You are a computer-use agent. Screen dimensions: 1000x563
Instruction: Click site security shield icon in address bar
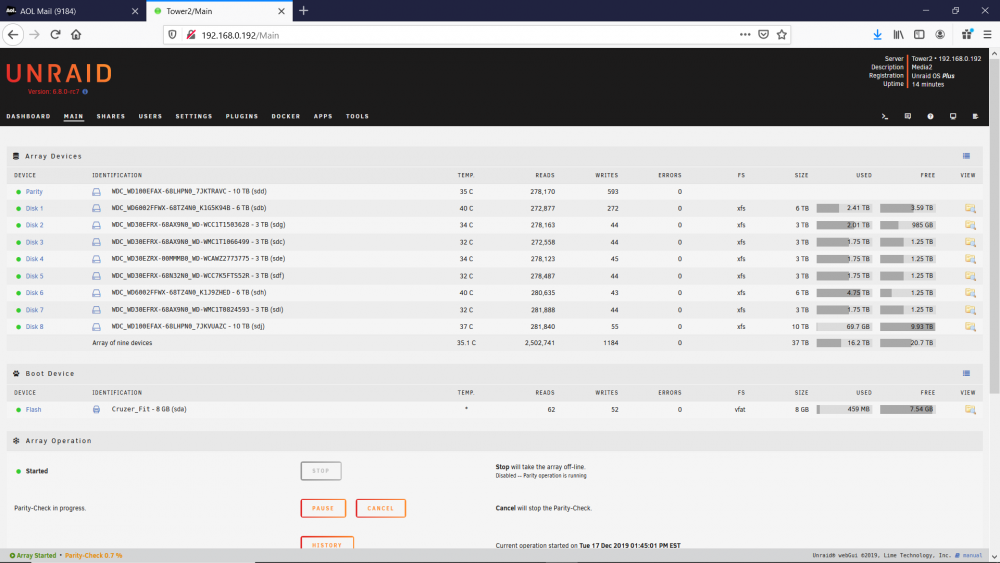pos(172,35)
